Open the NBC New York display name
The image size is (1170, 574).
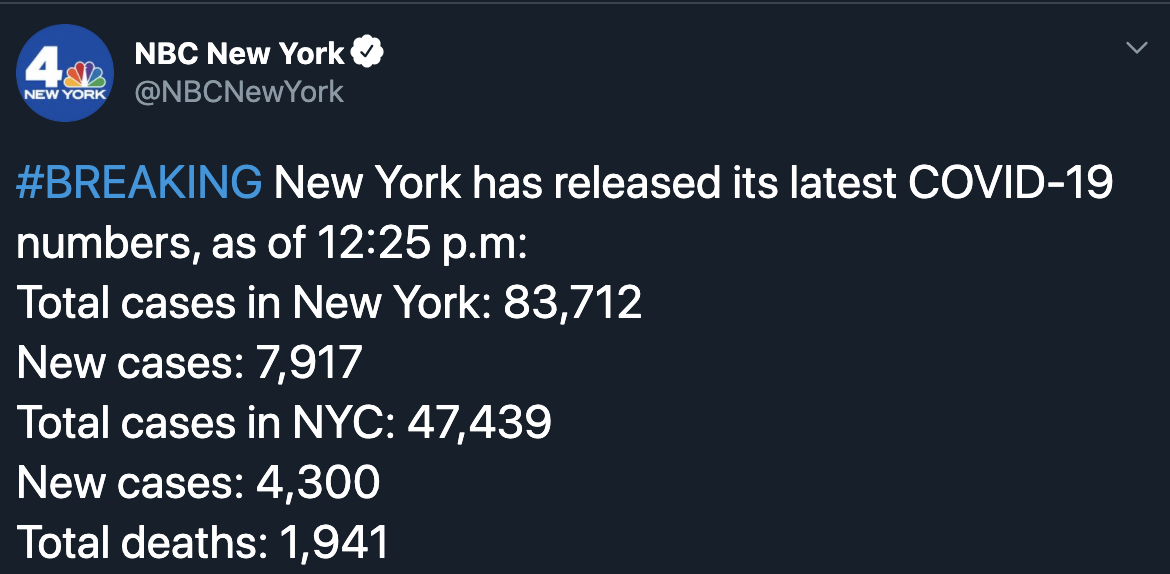click(x=240, y=54)
